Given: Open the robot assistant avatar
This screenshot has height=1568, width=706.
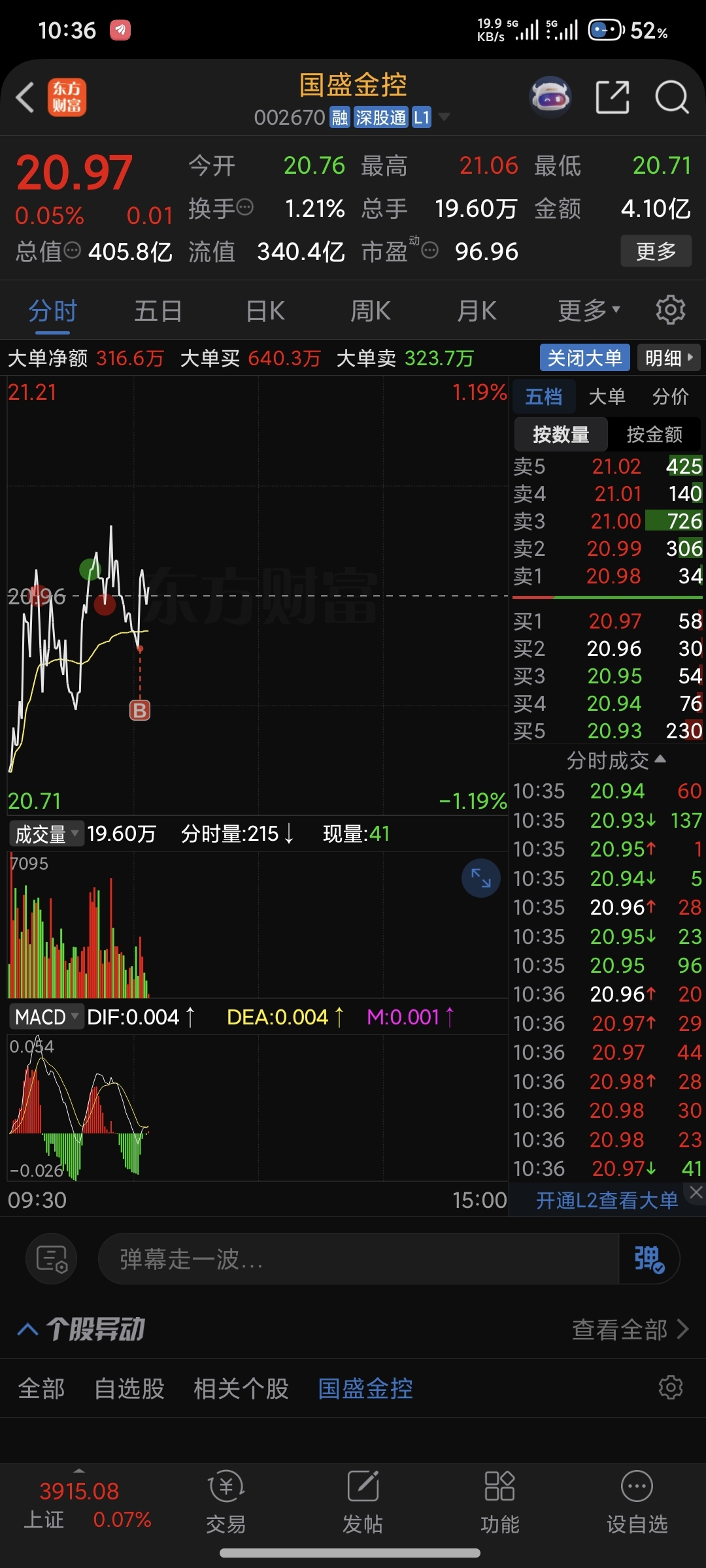Looking at the screenshot, I should click(550, 98).
